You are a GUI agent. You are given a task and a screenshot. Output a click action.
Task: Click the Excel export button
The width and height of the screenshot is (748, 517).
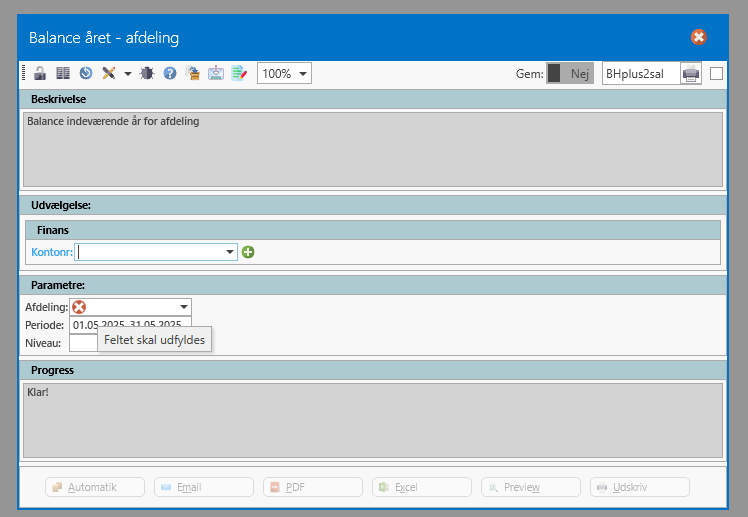pyautogui.click(x=422, y=487)
